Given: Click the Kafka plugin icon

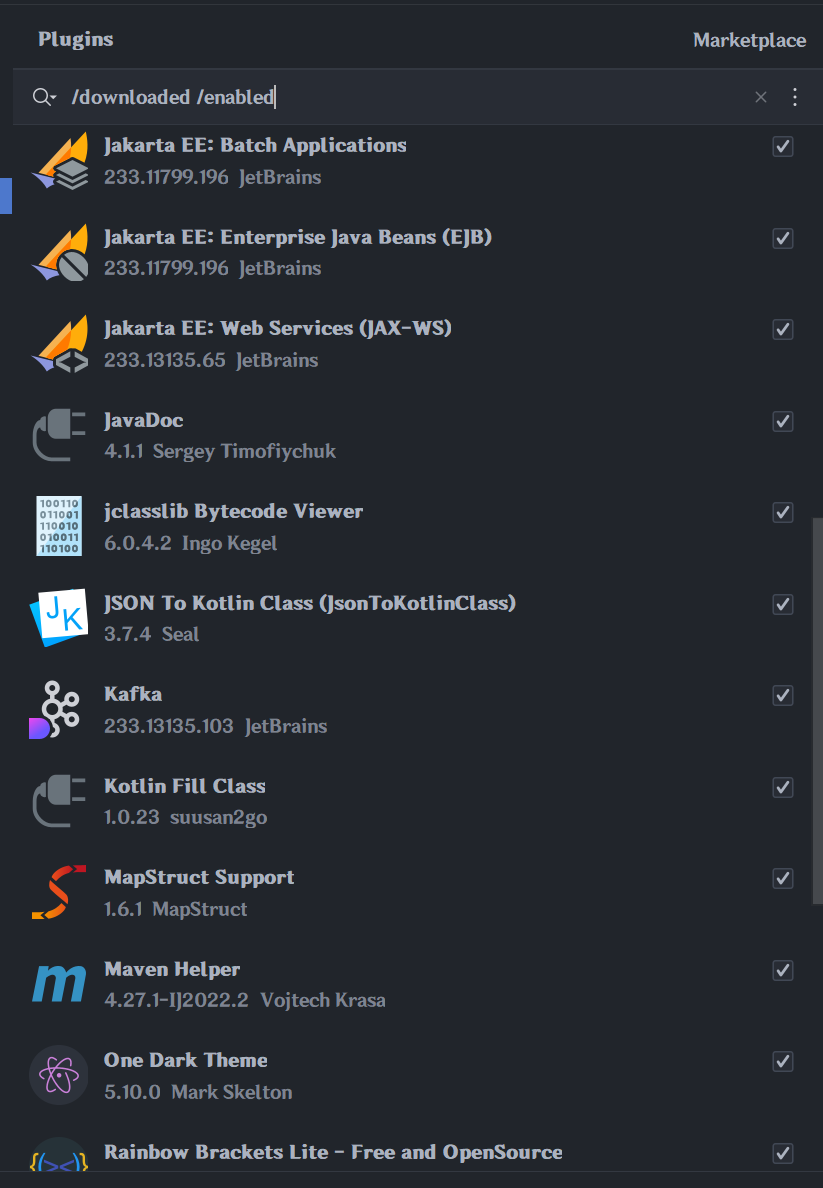Looking at the screenshot, I should point(55,710).
